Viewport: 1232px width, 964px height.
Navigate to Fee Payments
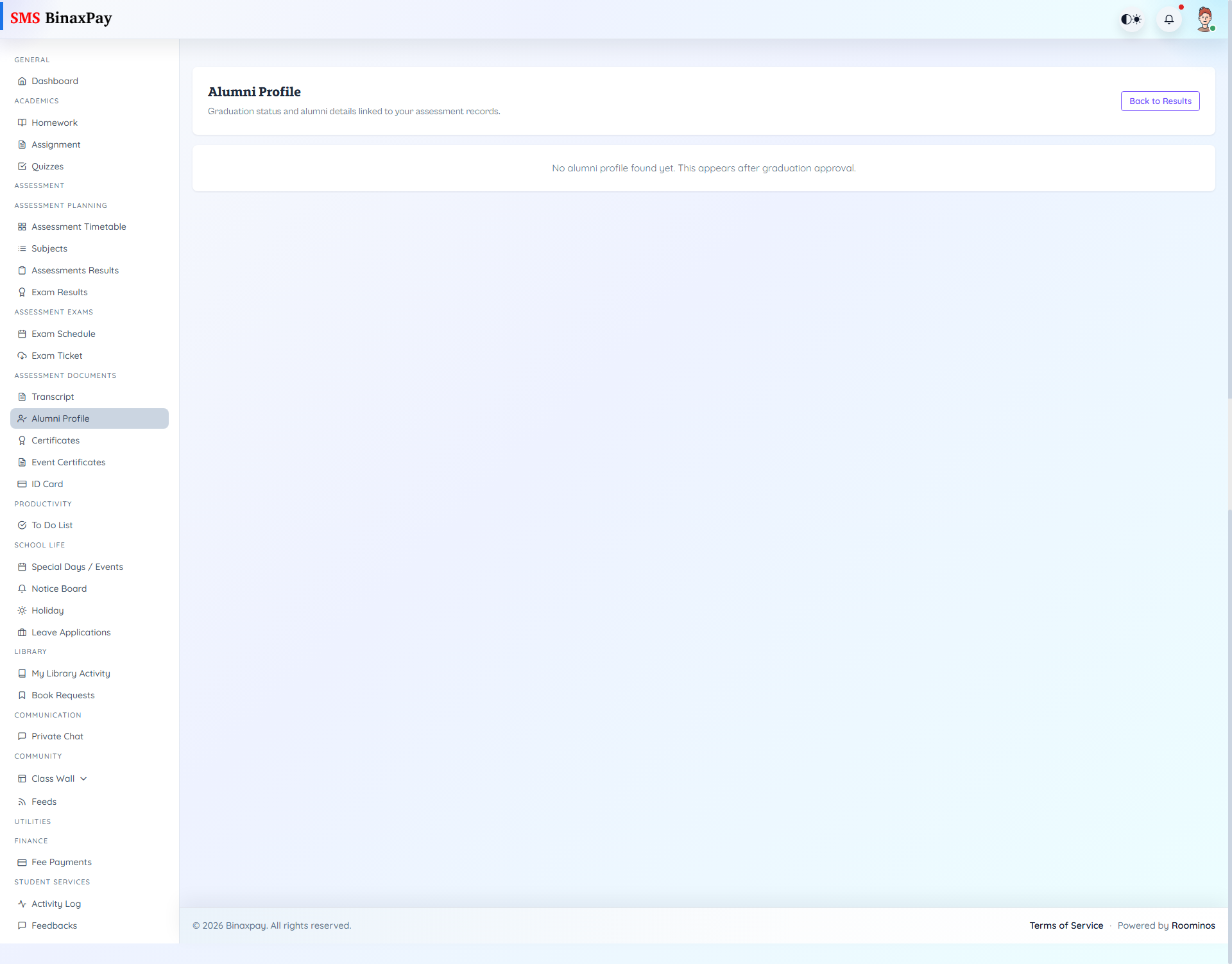[x=61, y=862]
